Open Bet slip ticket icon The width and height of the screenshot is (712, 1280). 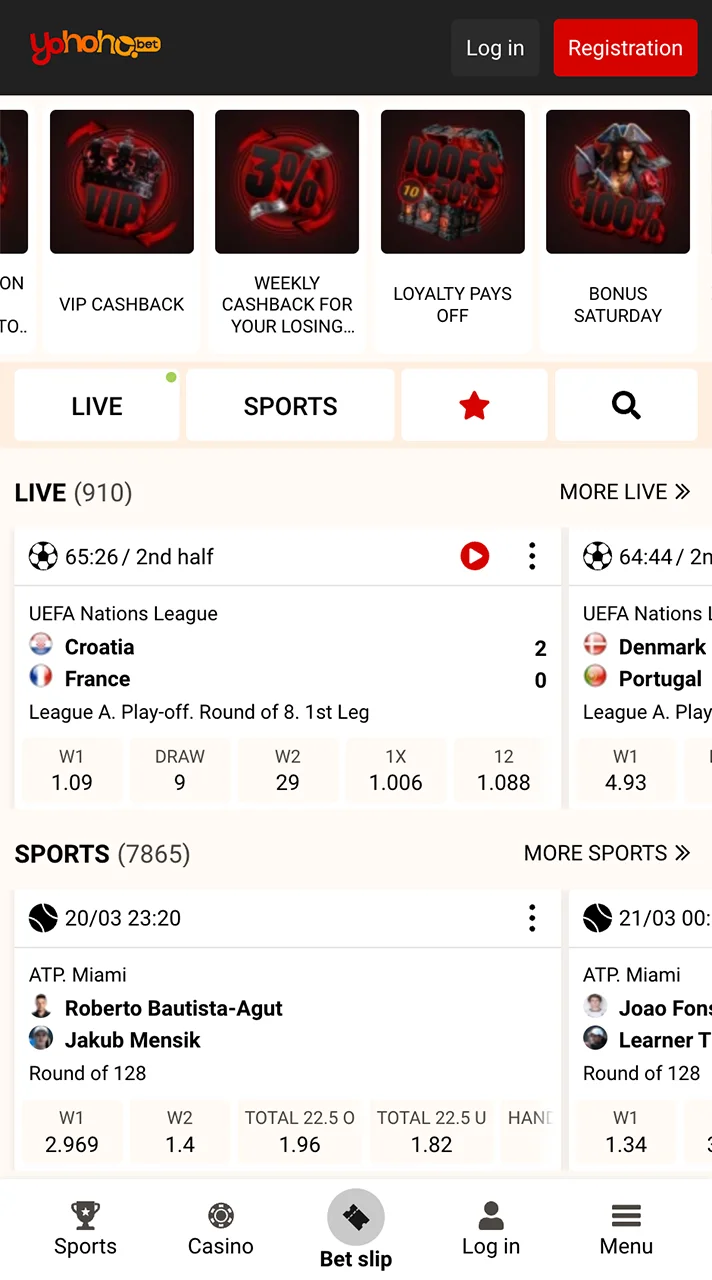[x=356, y=1217]
